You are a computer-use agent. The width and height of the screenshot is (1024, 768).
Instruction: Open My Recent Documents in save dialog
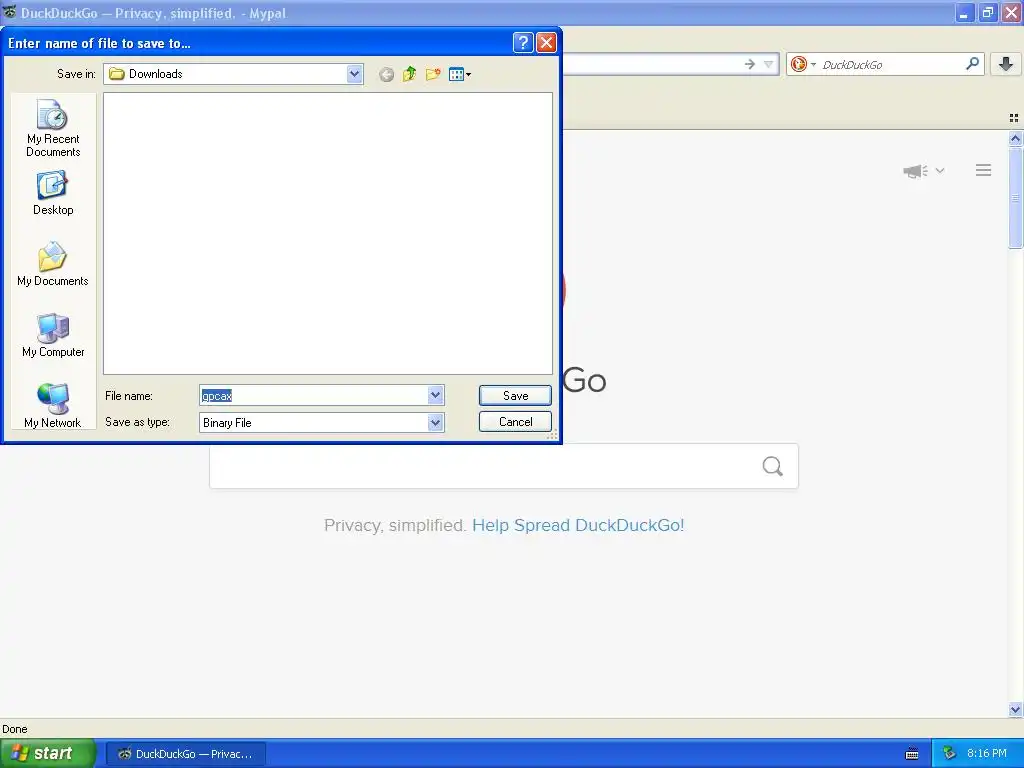tap(53, 128)
